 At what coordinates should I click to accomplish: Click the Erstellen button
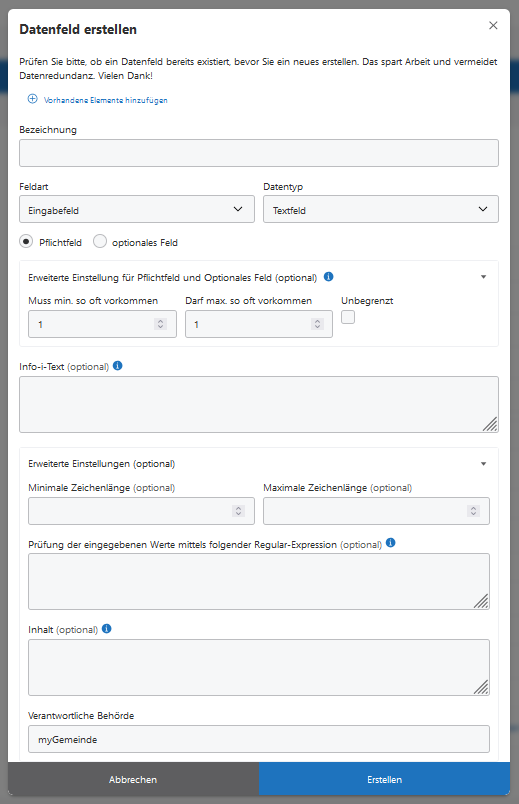pyautogui.click(x=385, y=779)
